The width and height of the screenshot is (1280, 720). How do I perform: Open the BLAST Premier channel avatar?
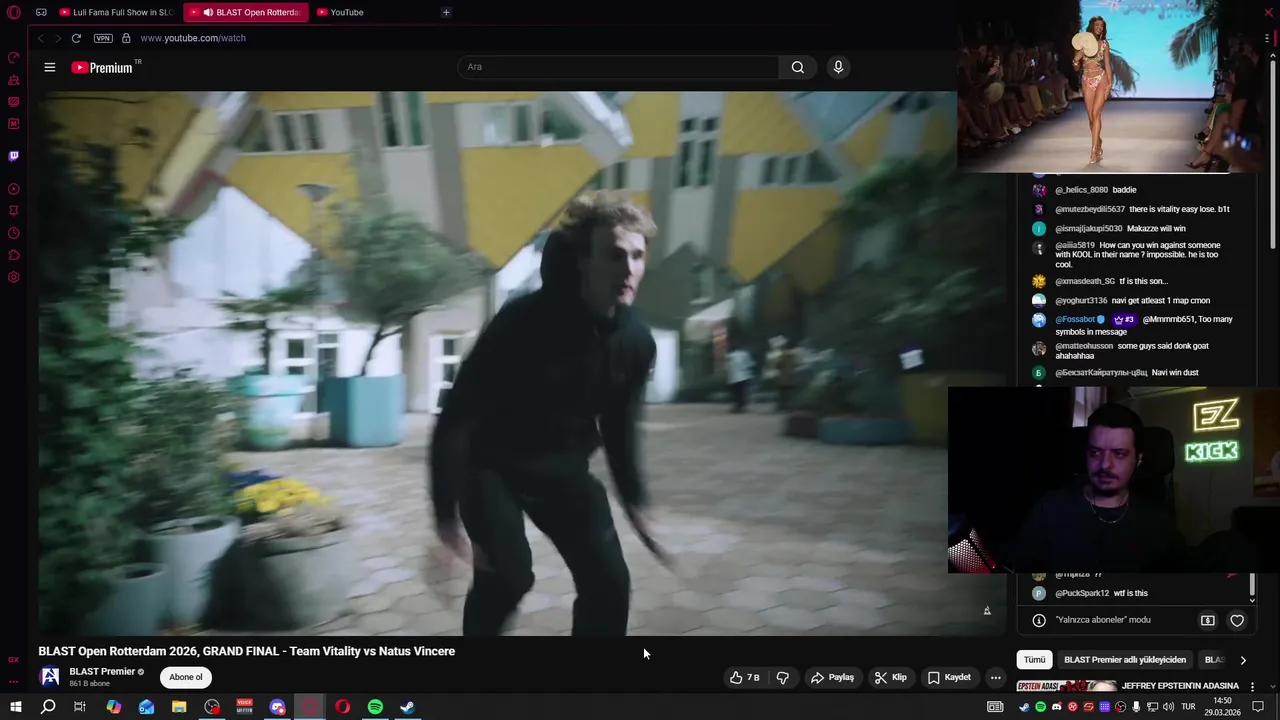(x=49, y=677)
